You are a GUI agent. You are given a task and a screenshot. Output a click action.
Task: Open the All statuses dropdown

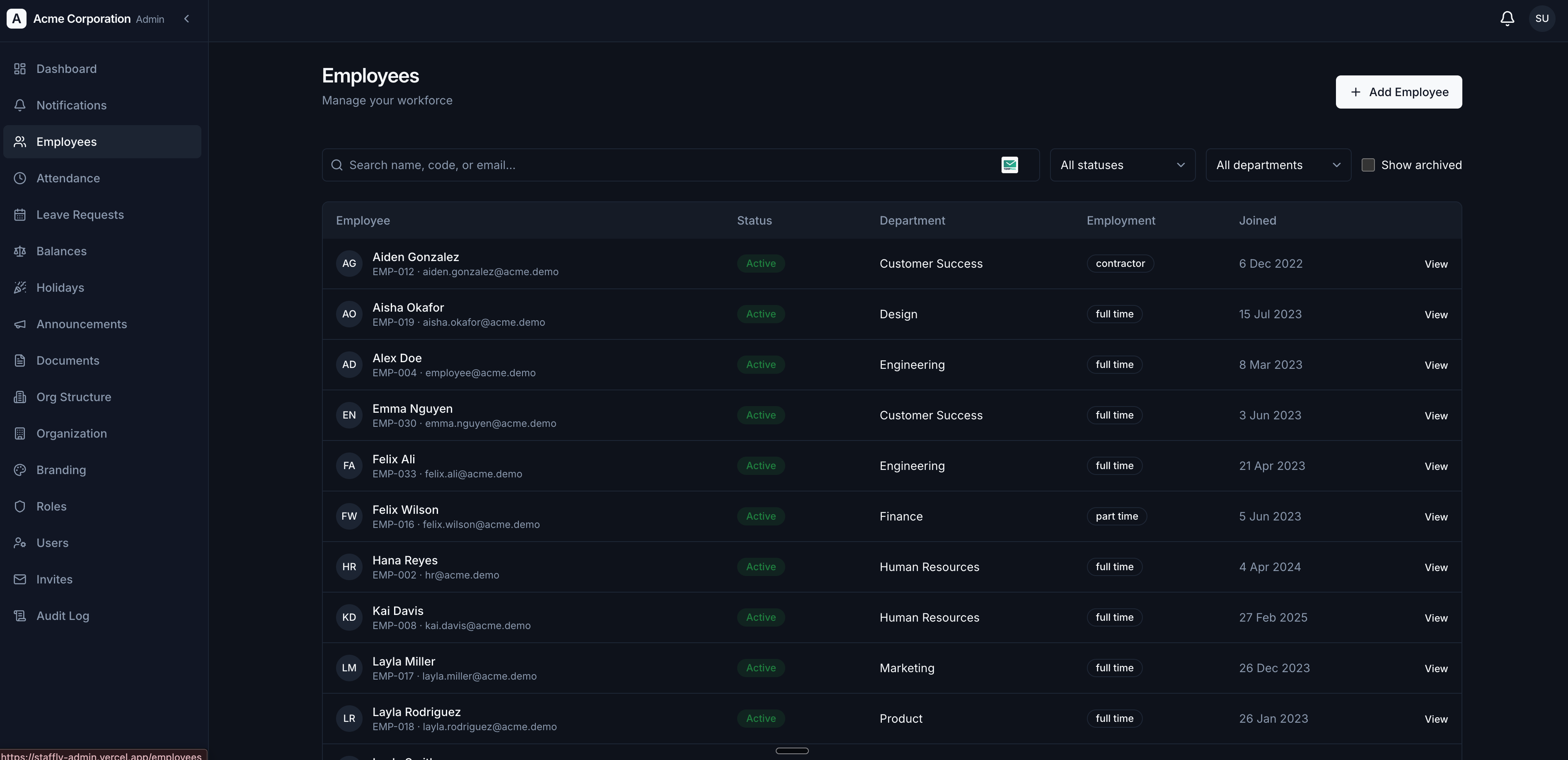tap(1123, 165)
